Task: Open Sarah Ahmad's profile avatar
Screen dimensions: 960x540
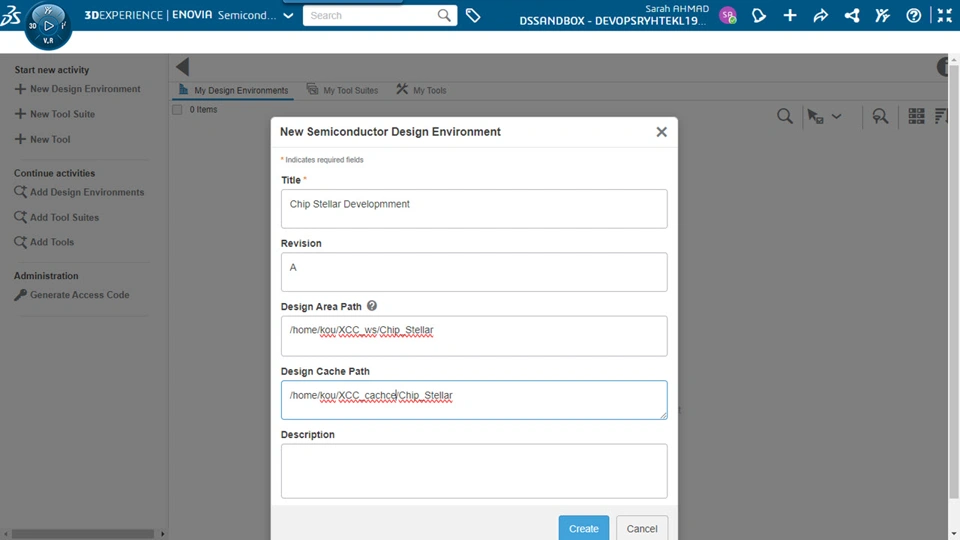Action: tap(727, 15)
